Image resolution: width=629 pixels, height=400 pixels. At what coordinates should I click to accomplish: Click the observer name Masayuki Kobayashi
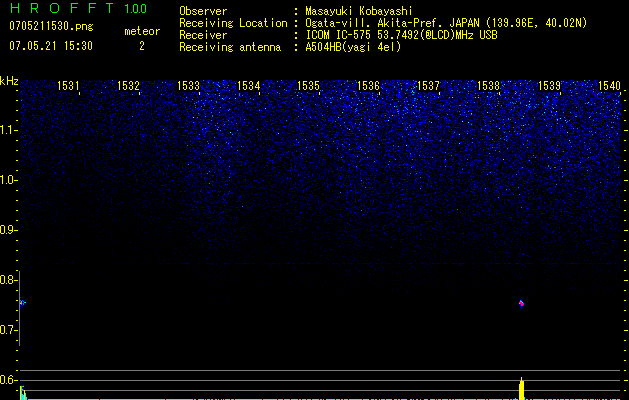click(359, 11)
